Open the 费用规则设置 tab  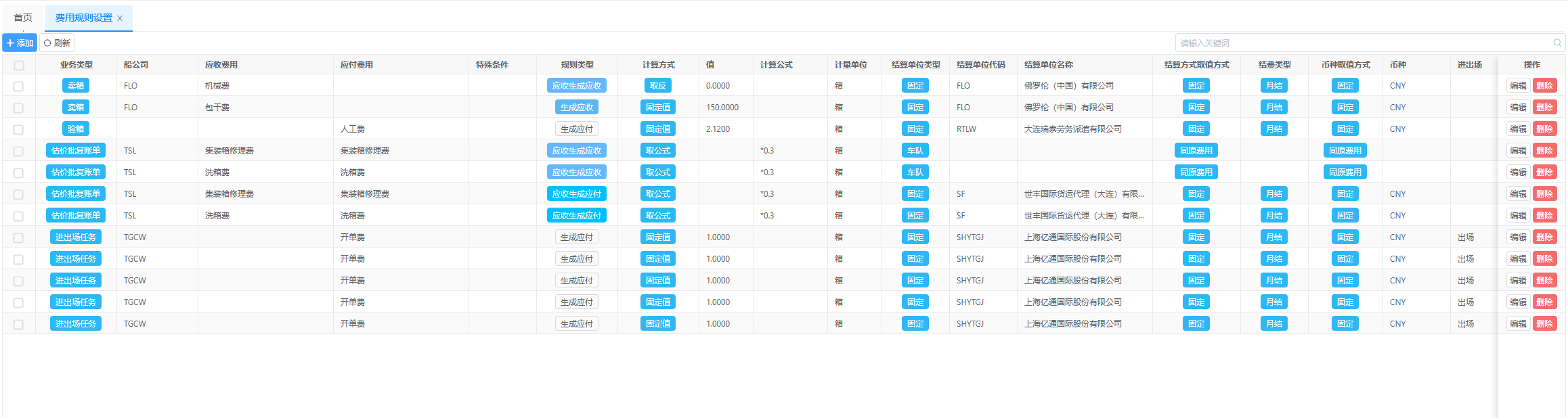(83, 18)
